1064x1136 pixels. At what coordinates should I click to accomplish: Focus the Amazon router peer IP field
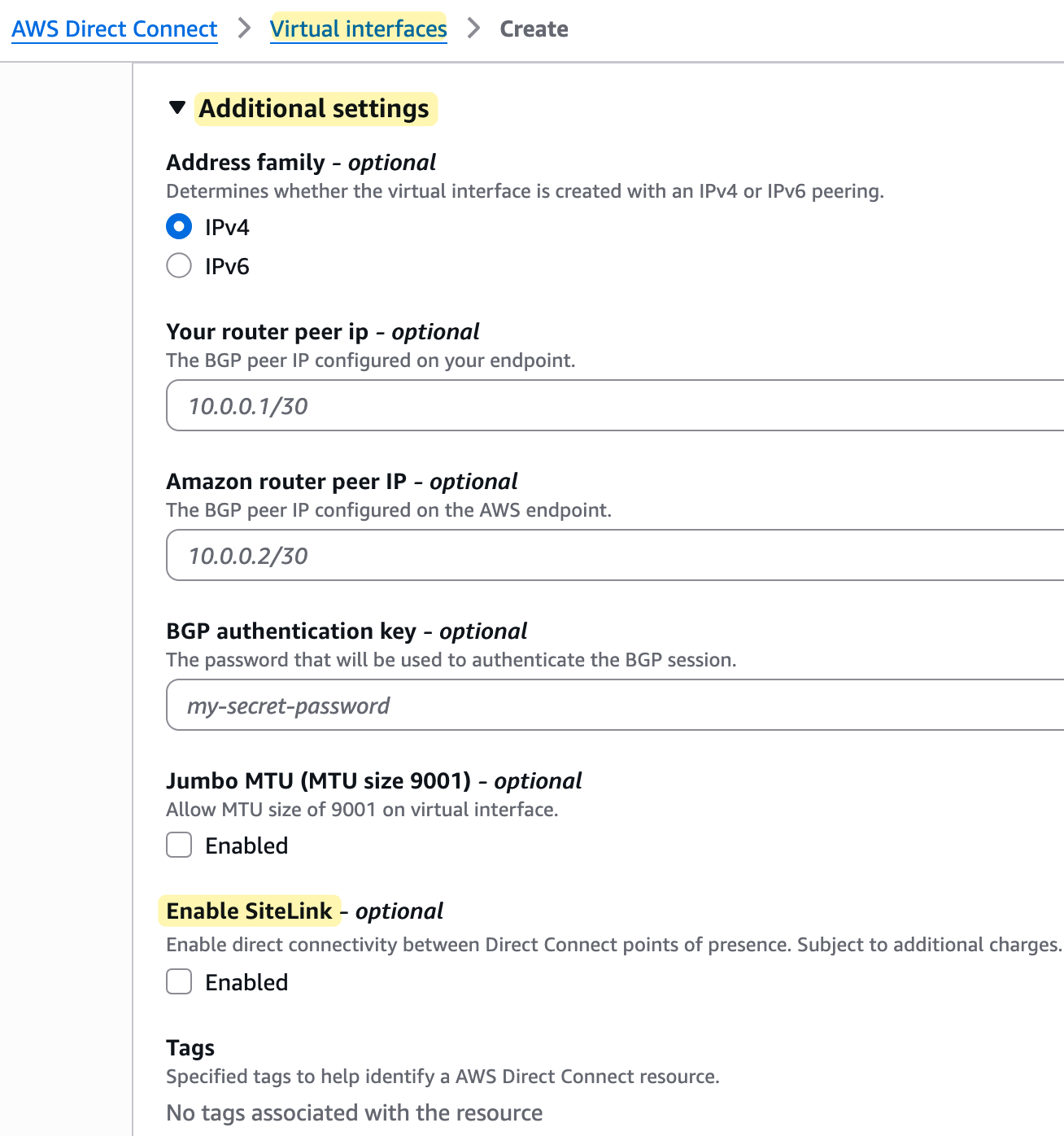pyautogui.click(x=615, y=555)
